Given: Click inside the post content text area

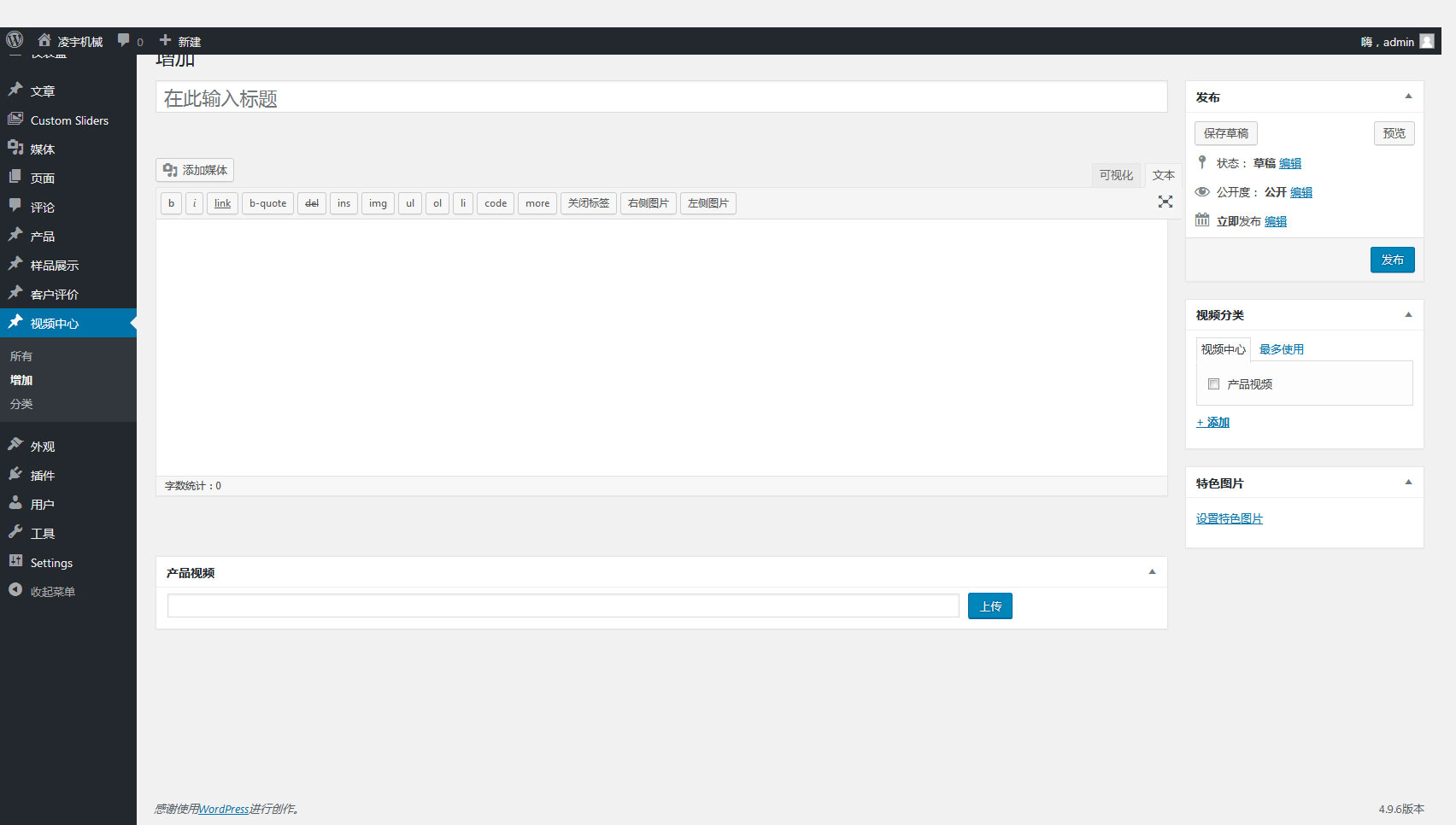Looking at the screenshot, I should point(661,347).
